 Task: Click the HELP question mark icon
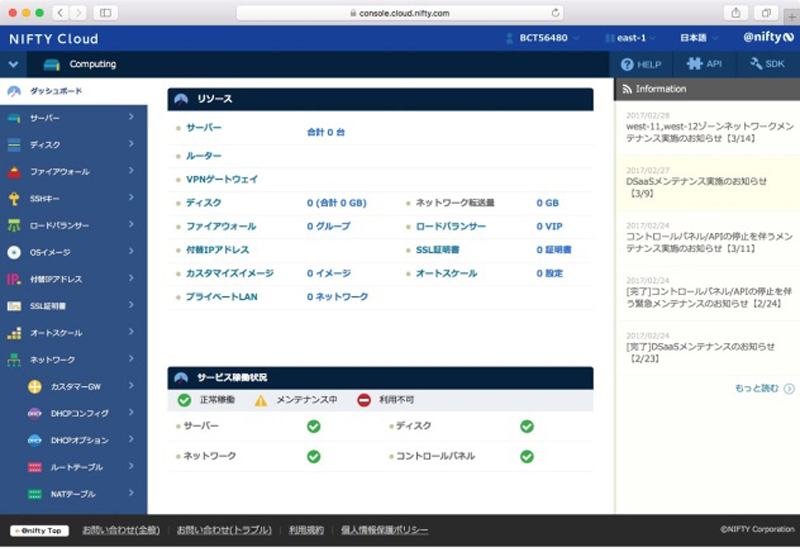[627, 64]
